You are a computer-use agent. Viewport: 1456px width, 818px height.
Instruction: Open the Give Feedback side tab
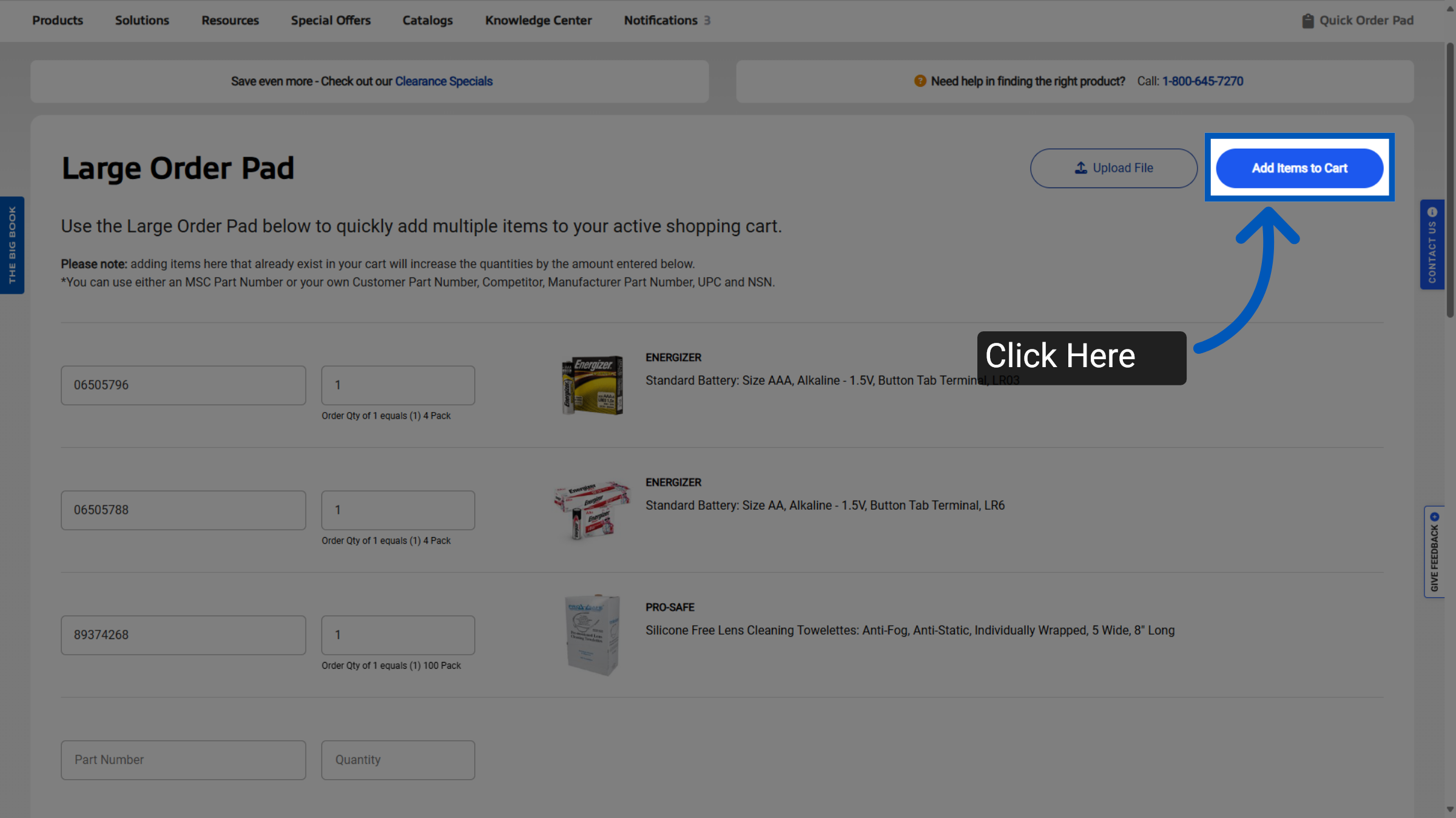[1434, 552]
